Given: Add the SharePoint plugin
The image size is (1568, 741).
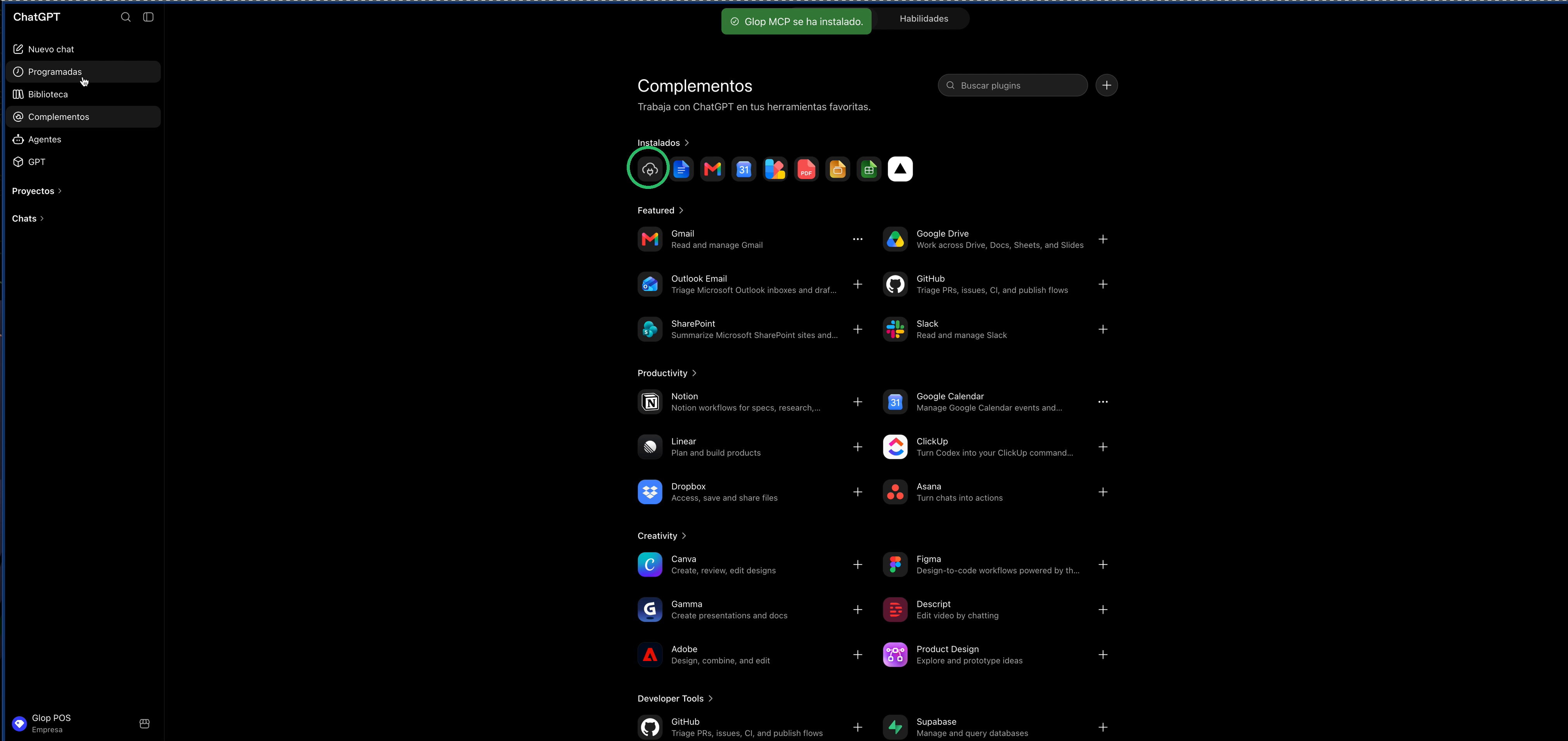Looking at the screenshot, I should [x=857, y=329].
